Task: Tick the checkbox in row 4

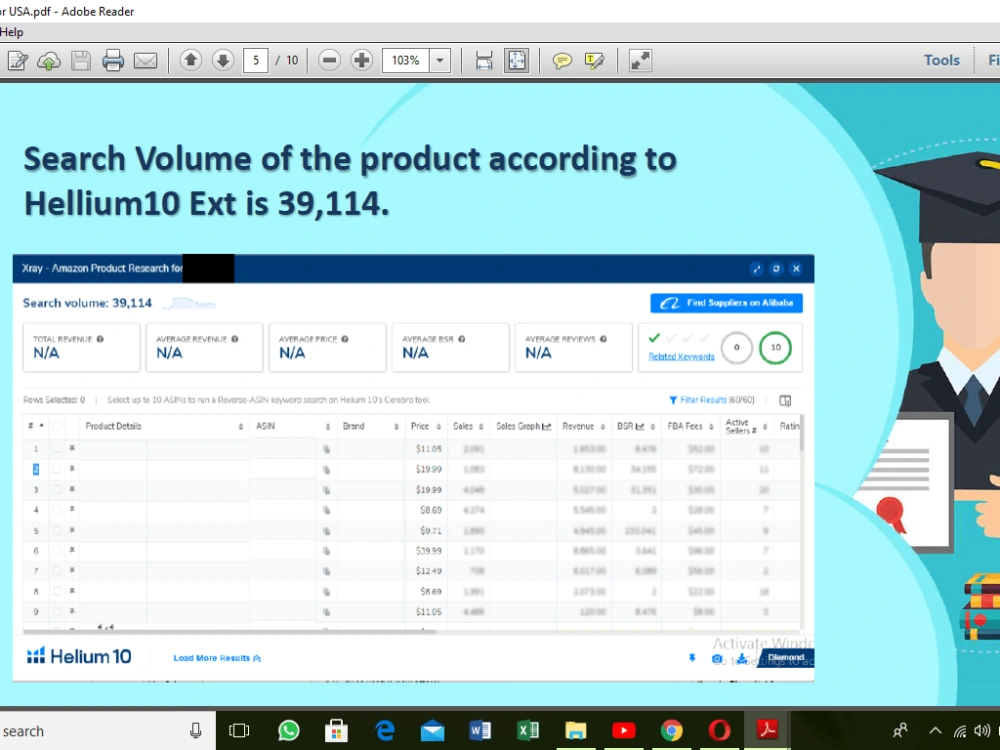Action: 57,510
